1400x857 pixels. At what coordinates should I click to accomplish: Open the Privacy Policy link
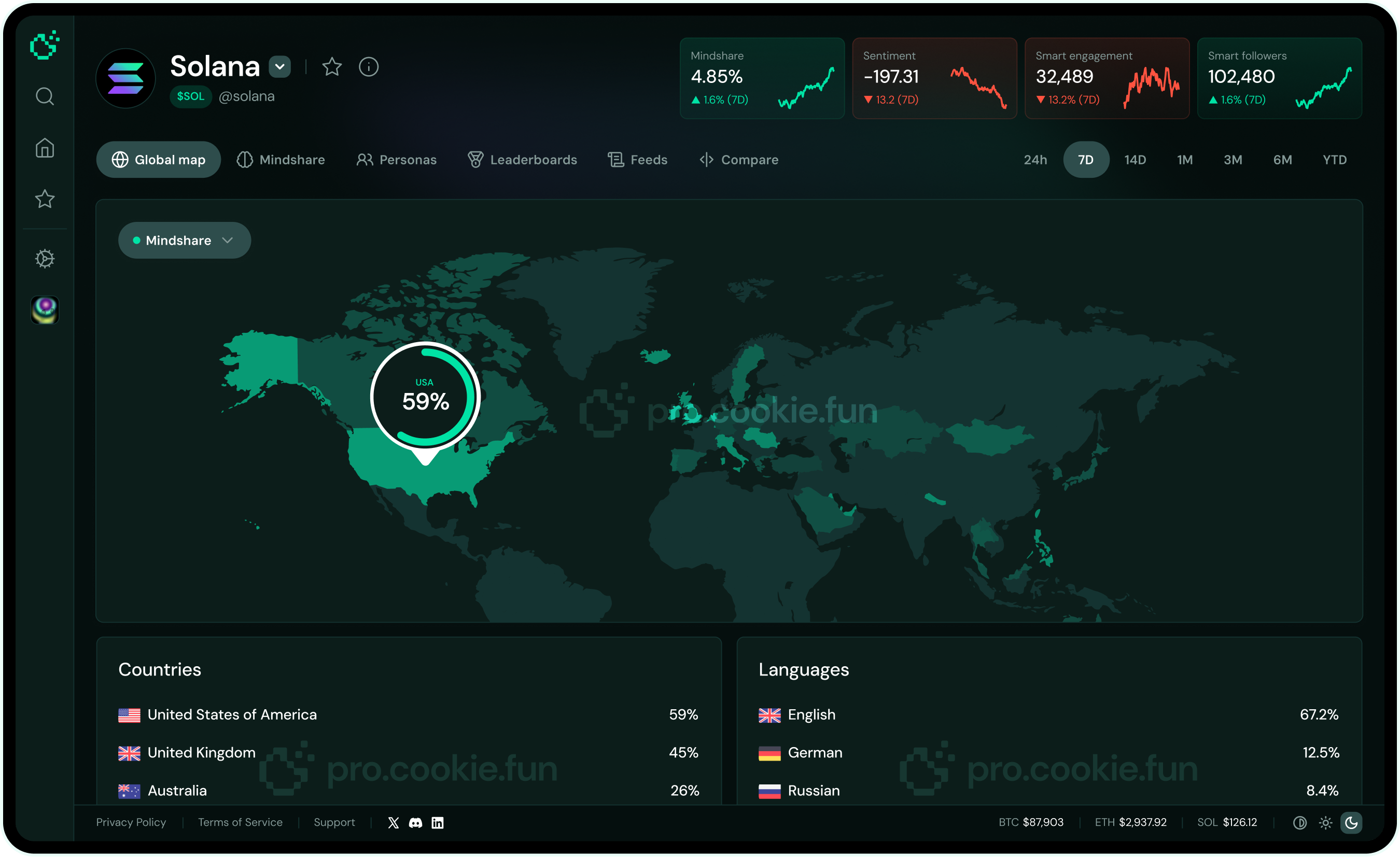click(131, 822)
